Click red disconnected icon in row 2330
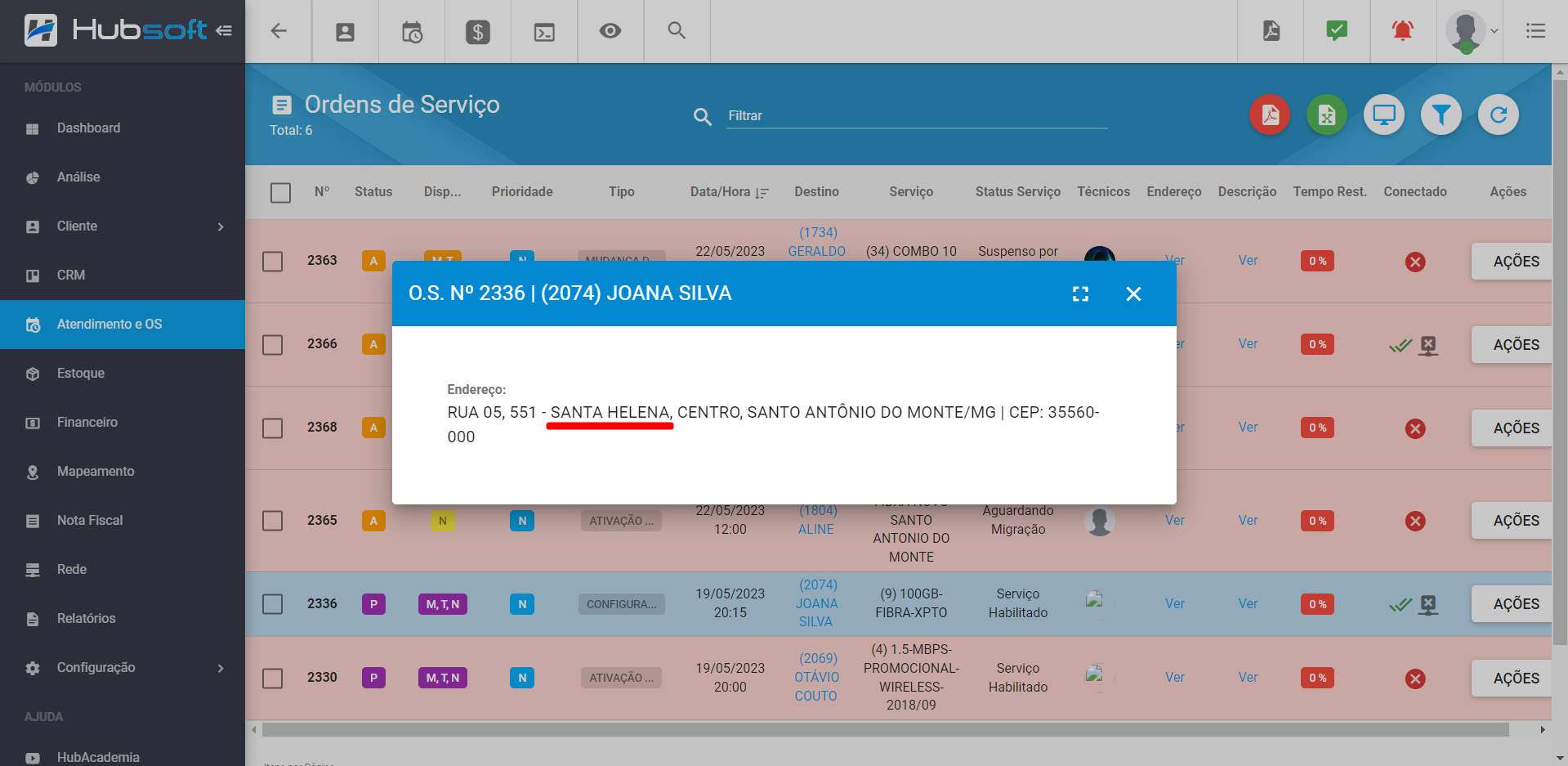1568x766 pixels. (1415, 679)
